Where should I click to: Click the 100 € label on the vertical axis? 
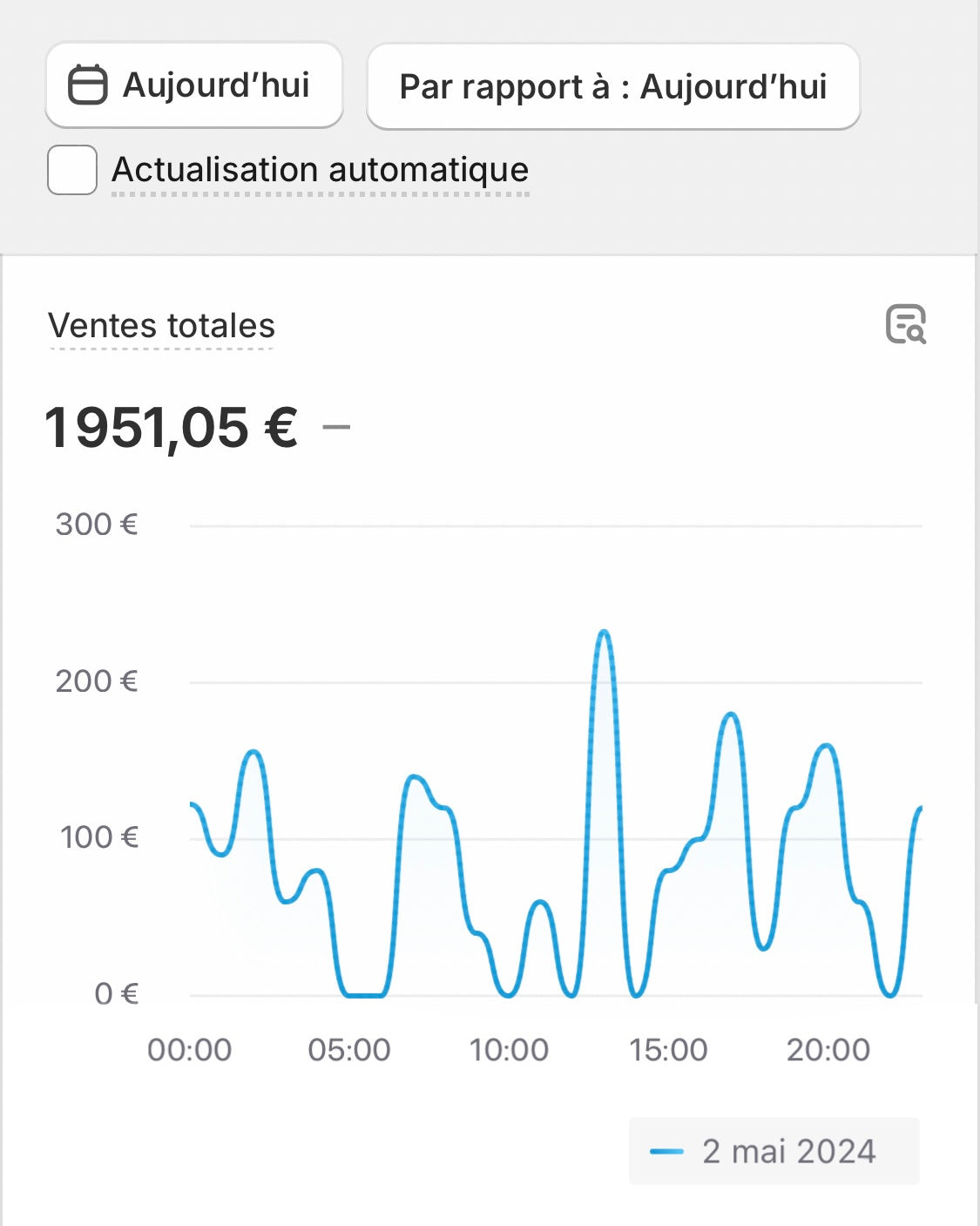pyautogui.click(x=98, y=837)
